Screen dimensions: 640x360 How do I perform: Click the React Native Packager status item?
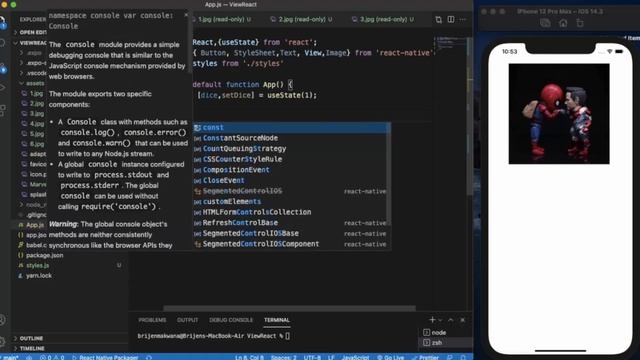point(105,357)
